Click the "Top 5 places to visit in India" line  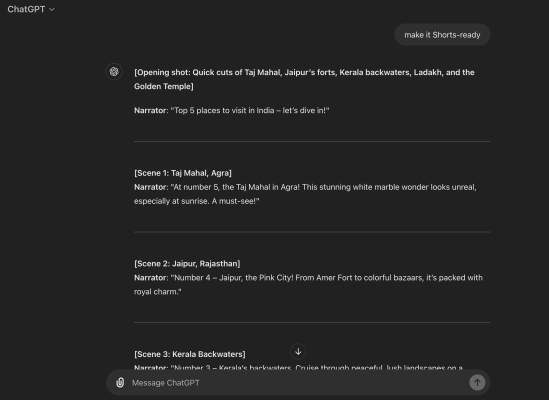232,111
